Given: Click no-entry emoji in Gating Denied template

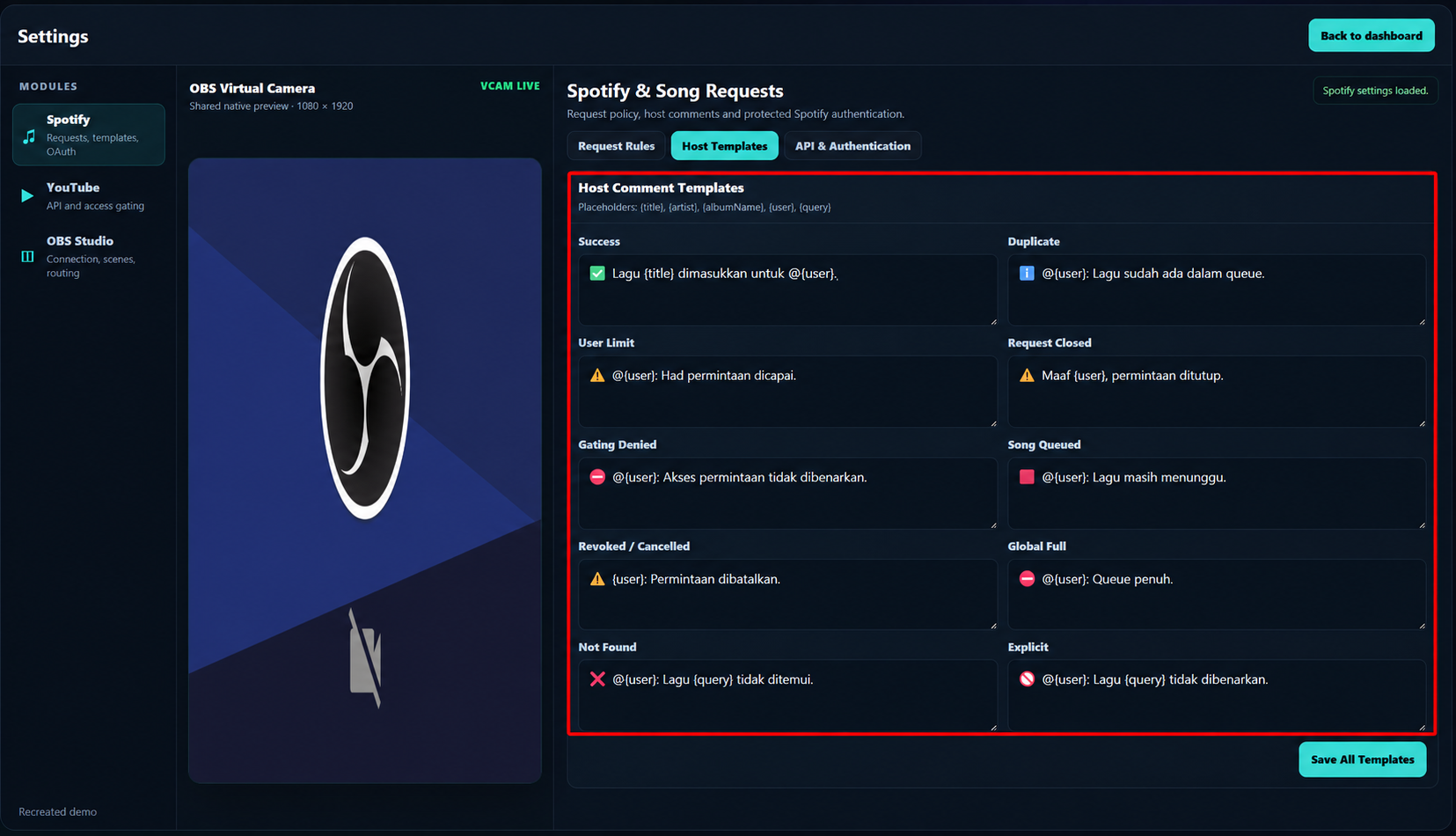Looking at the screenshot, I should click(597, 477).
